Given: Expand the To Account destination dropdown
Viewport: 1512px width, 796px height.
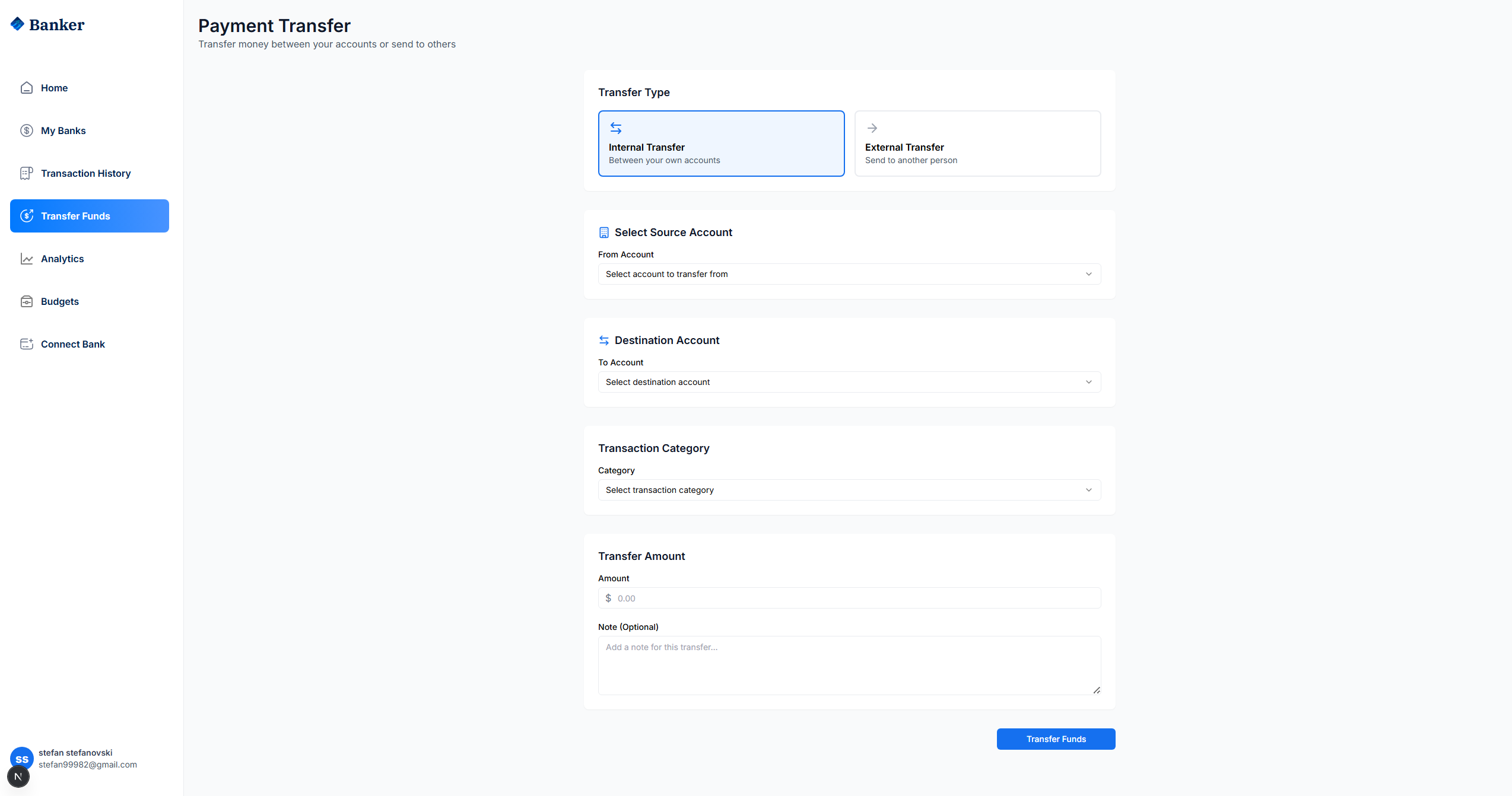Looking at the screenshot, I should point(849,382).
